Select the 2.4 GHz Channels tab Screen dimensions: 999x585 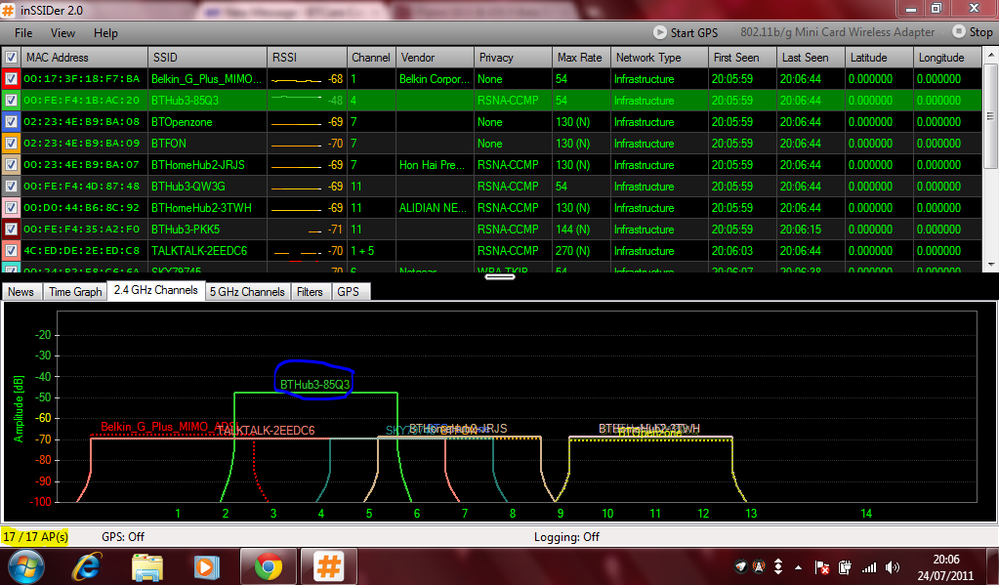(x=156, y=291)
